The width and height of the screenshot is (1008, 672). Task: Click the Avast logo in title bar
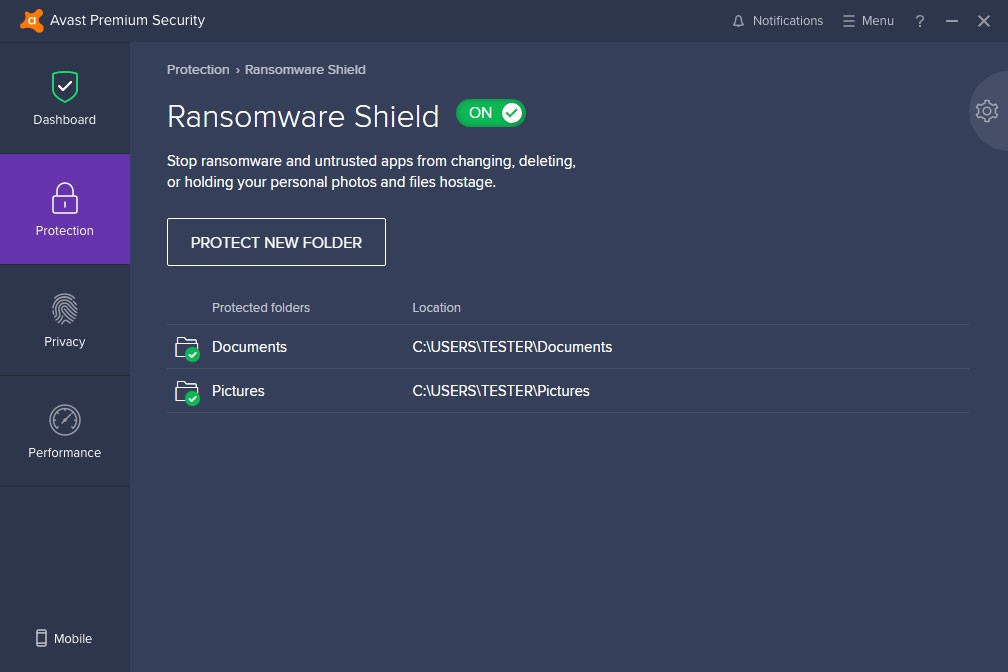pyautogui.click(x=32, y=20)
